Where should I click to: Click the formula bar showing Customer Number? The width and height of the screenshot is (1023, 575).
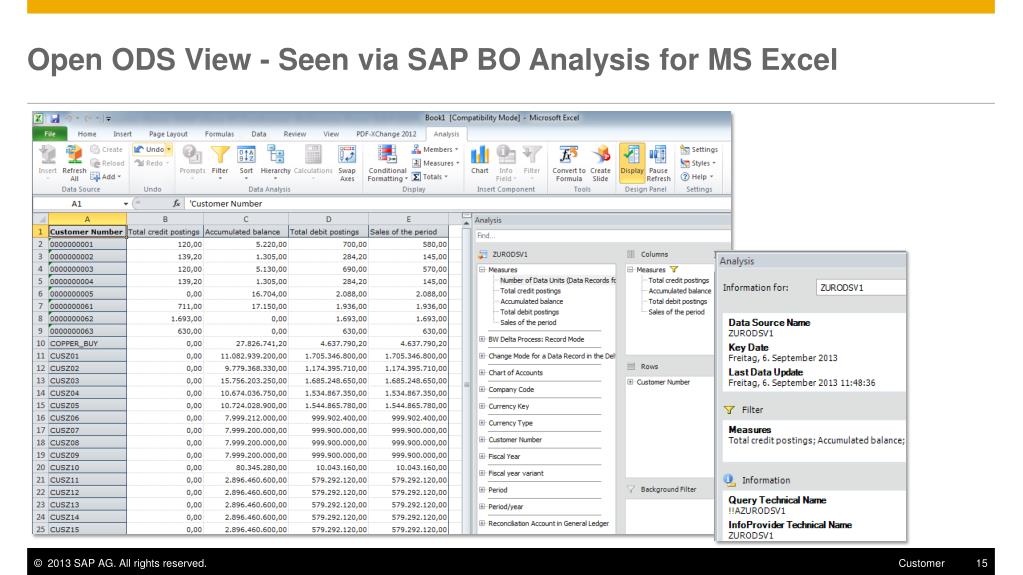pos(457,204)
